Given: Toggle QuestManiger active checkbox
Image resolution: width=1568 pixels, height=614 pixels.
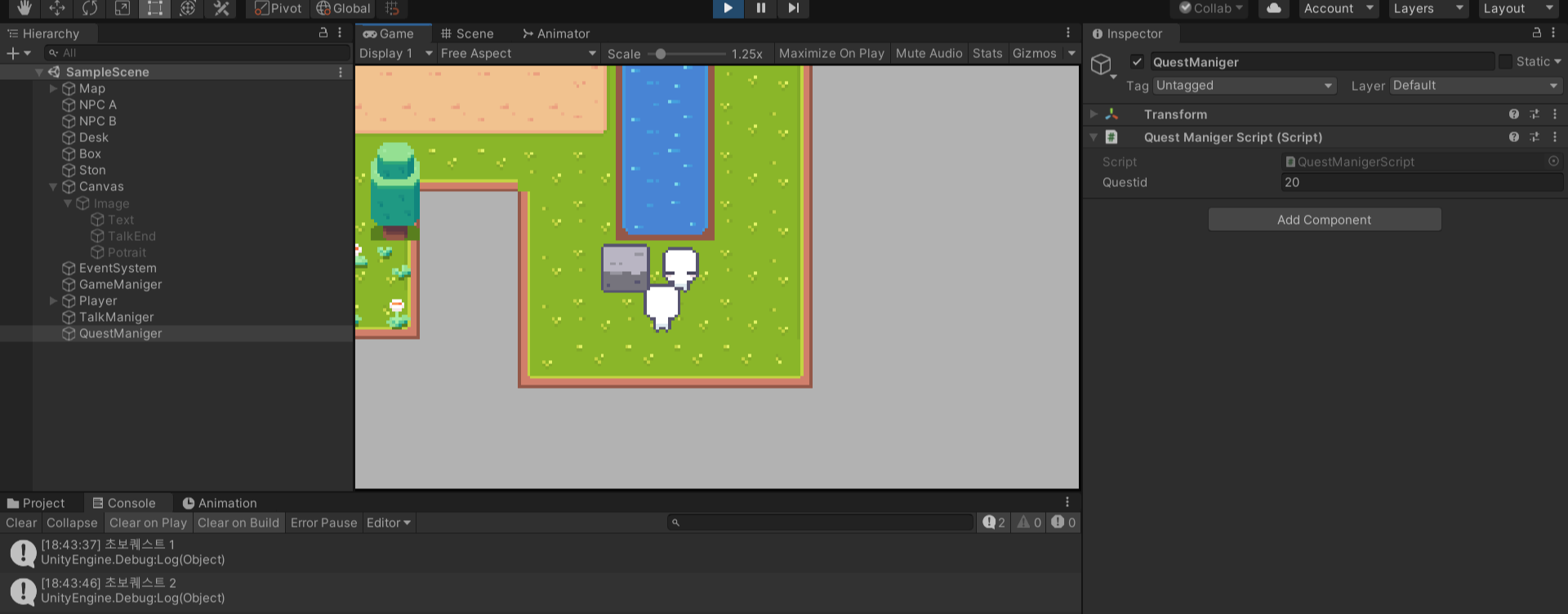Looking at the screenshot, I should 1137,62.
